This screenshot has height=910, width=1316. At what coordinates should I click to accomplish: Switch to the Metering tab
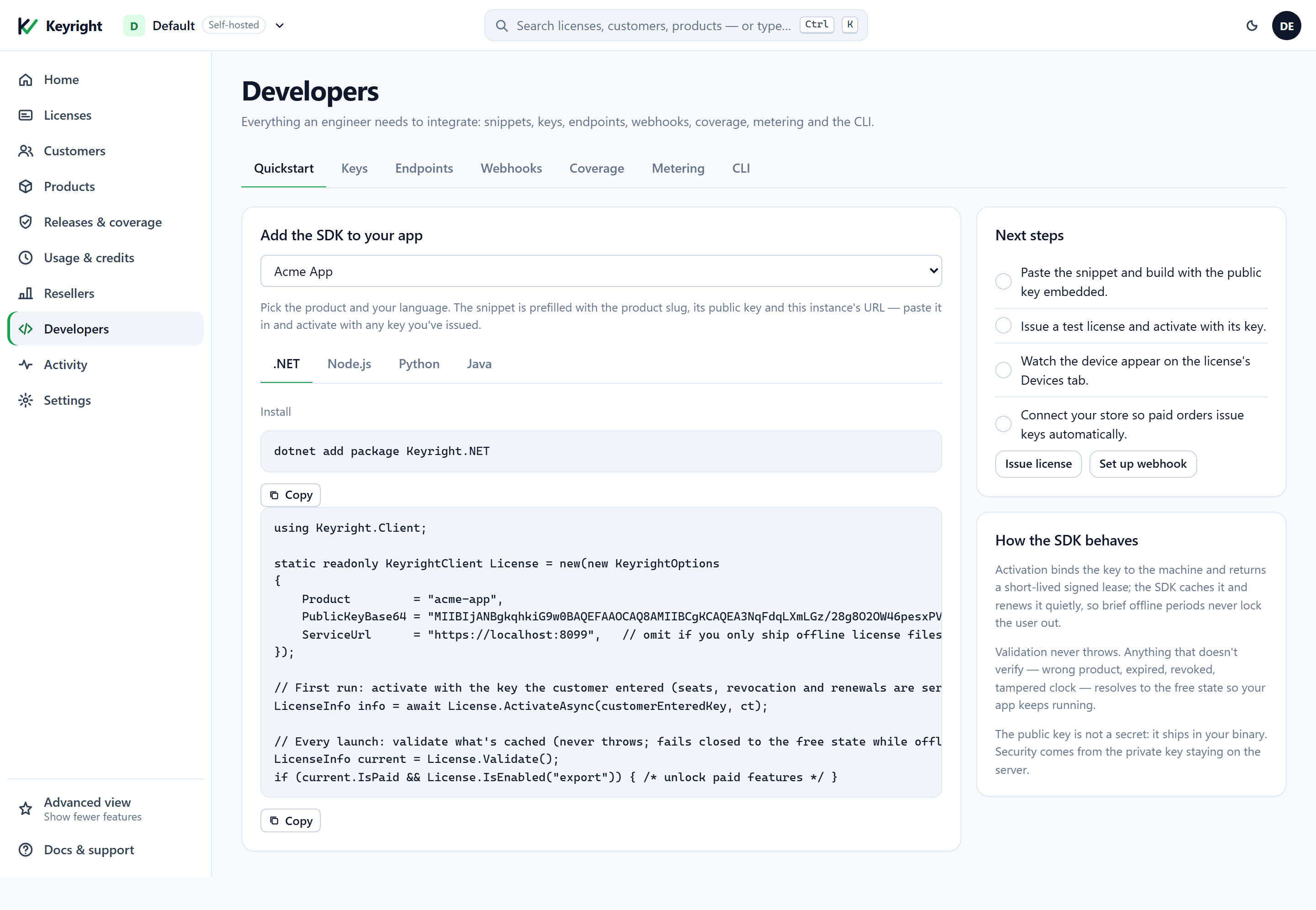pos(678,168)
